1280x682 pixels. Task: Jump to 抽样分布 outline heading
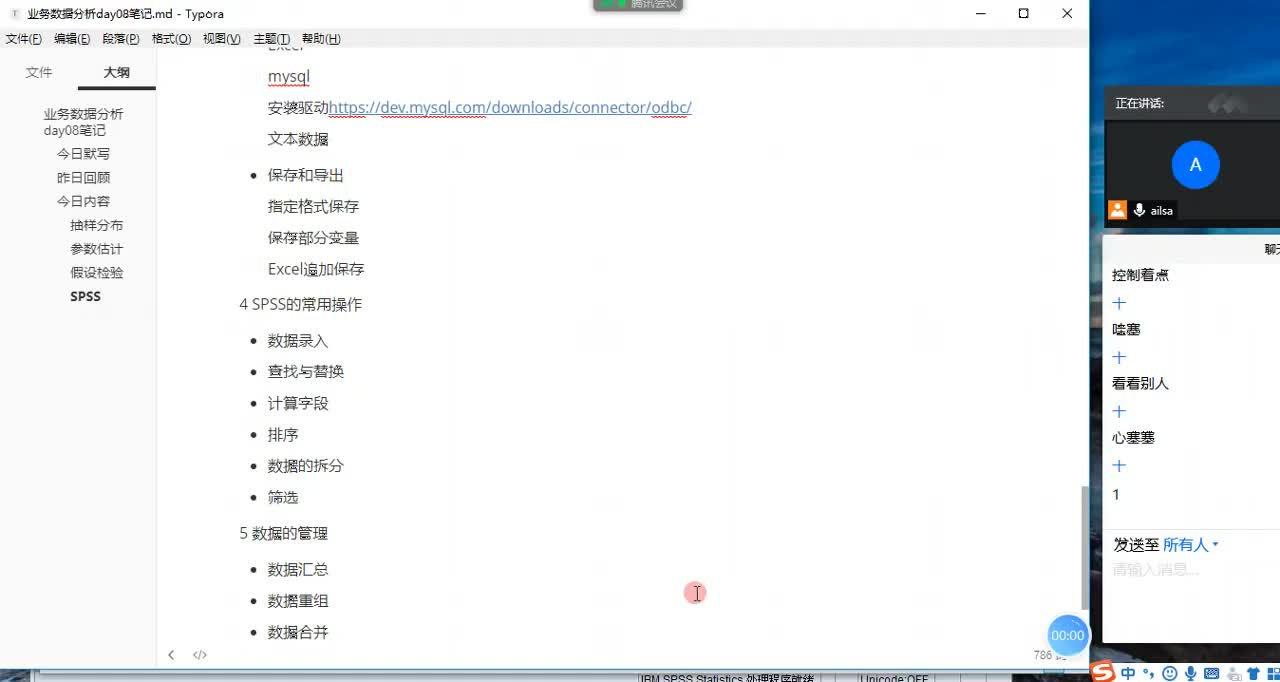(x=97, y=226)
